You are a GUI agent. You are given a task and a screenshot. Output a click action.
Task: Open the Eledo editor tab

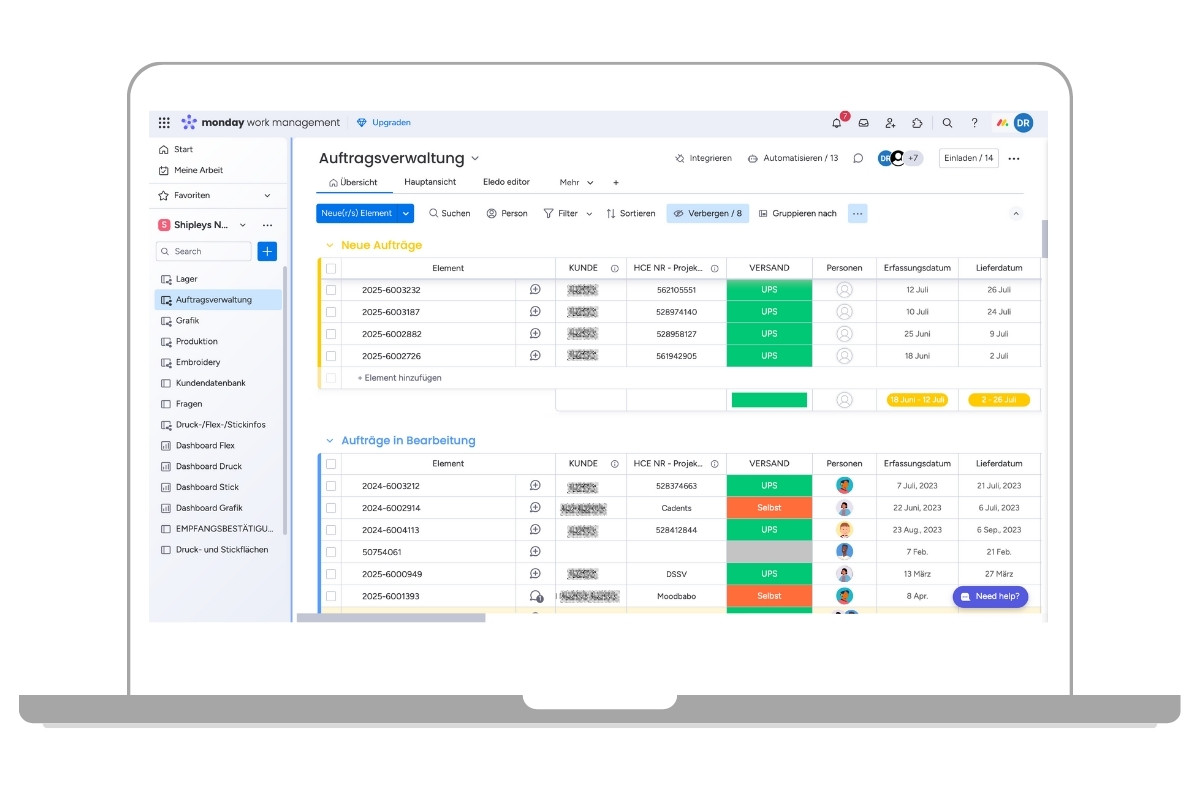click(x=506, y=182)
